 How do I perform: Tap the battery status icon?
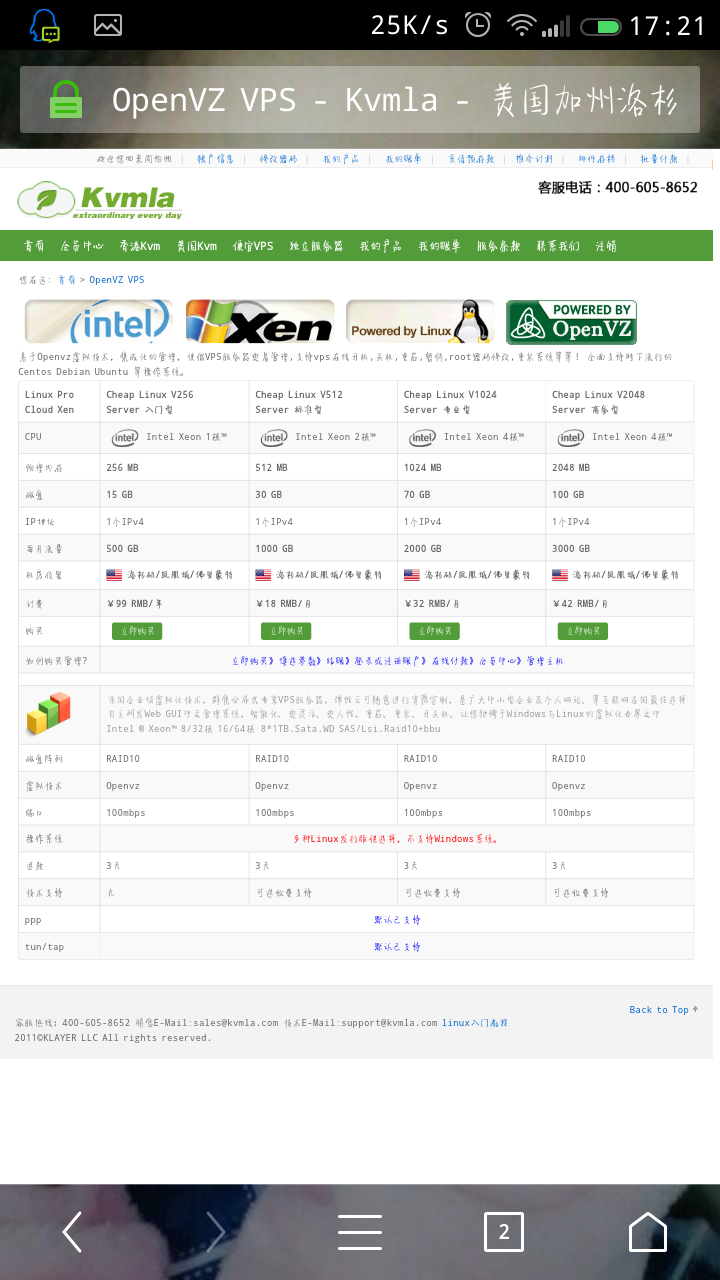(601, 26)
